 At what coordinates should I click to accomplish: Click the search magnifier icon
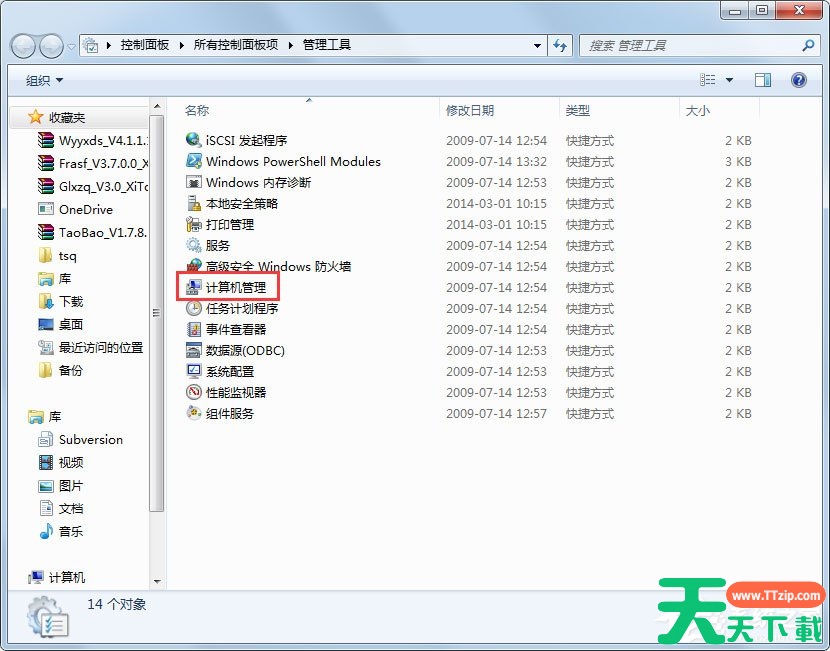[808, 46]
